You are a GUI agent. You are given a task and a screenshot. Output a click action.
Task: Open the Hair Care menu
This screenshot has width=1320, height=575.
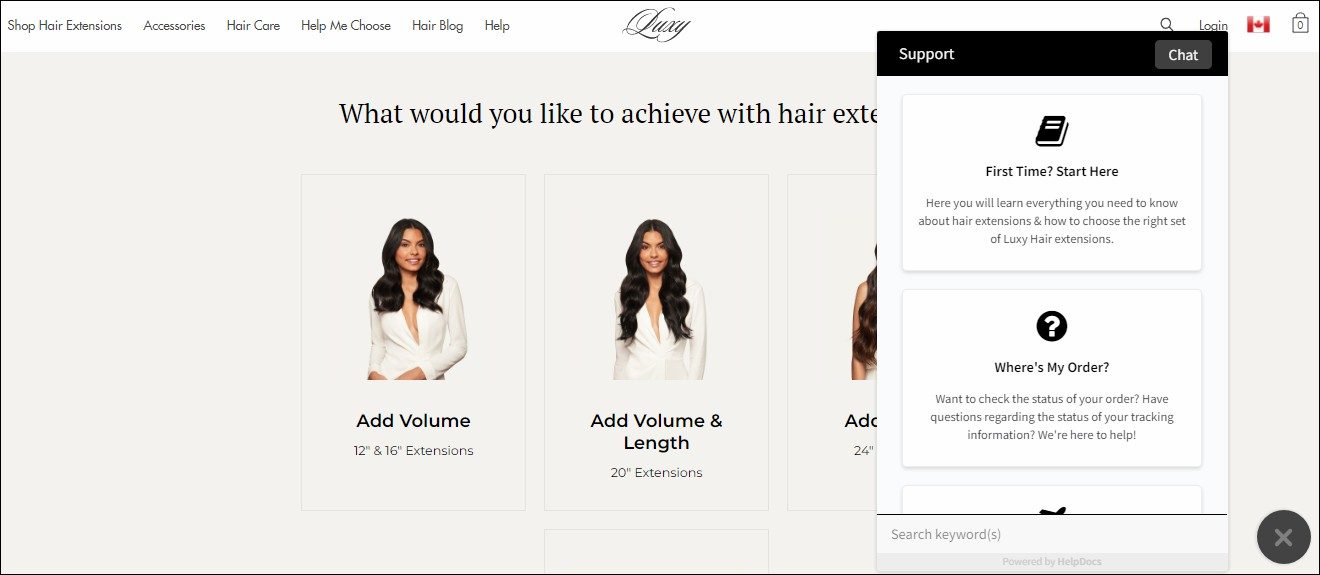pyautogui.click(x=253, y=26)
